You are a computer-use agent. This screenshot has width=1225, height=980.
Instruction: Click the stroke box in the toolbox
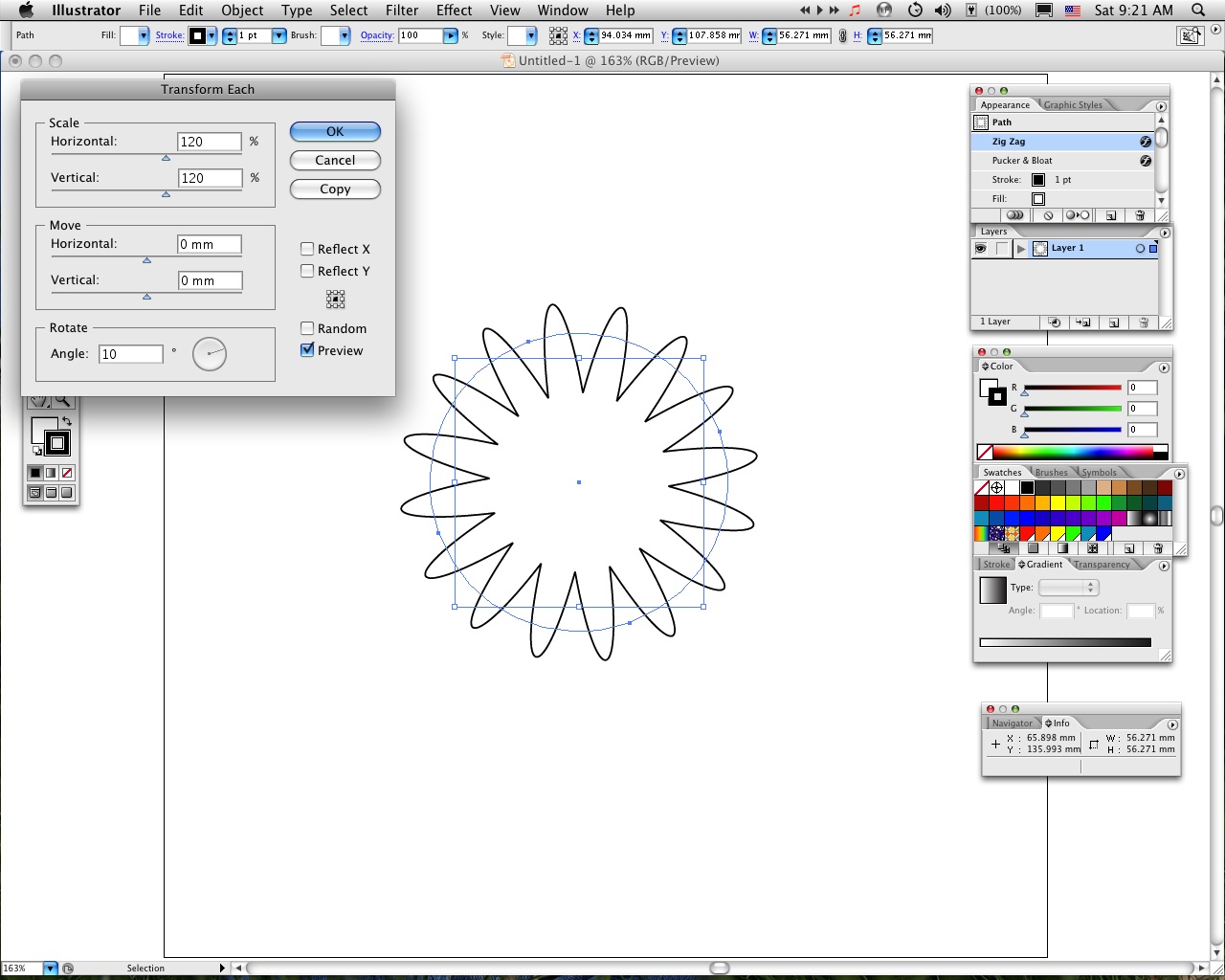[x=57, y=443]
